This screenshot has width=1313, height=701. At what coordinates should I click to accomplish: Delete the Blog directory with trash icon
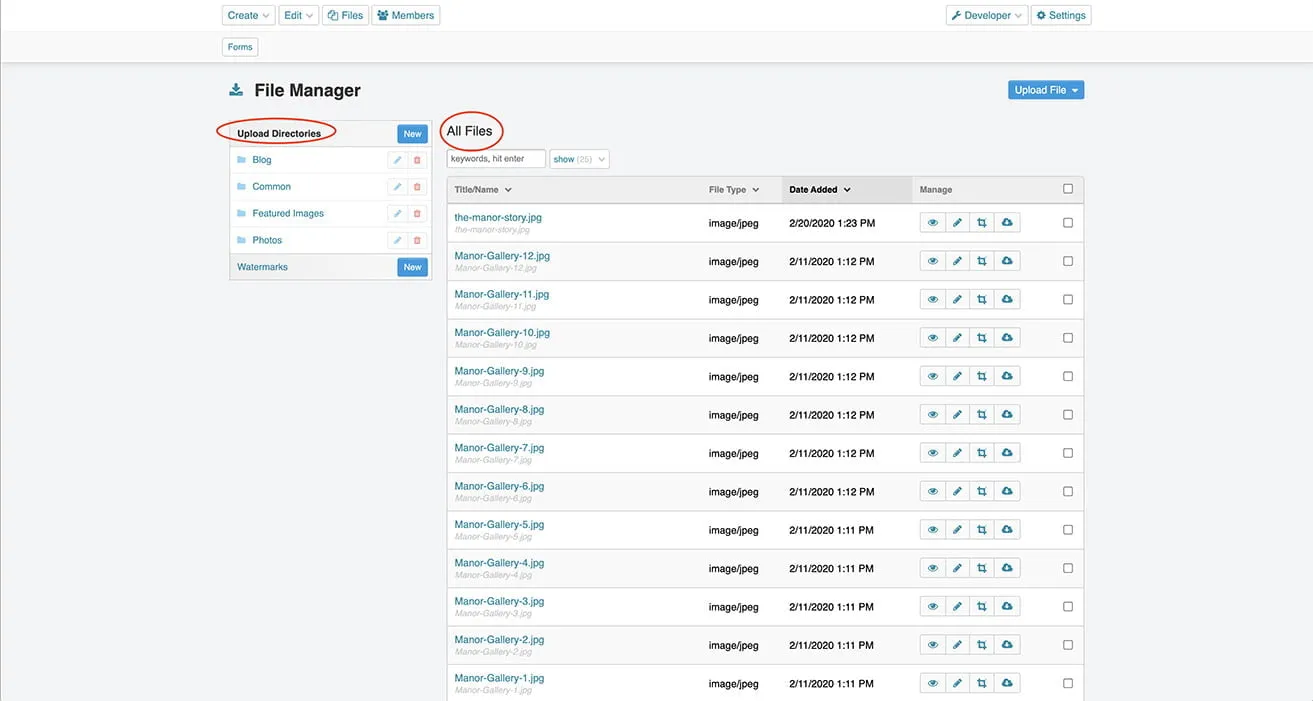click(x=417, y=160)
